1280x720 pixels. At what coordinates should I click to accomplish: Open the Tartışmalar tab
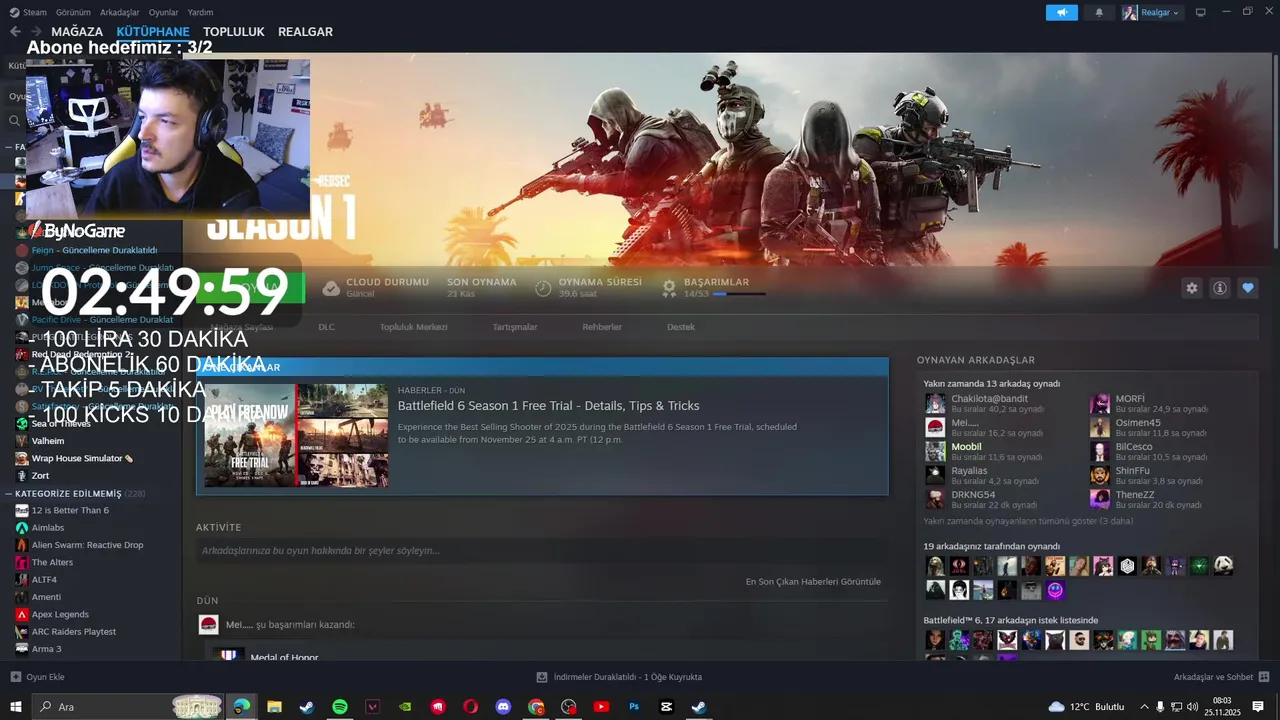point(515,327)
